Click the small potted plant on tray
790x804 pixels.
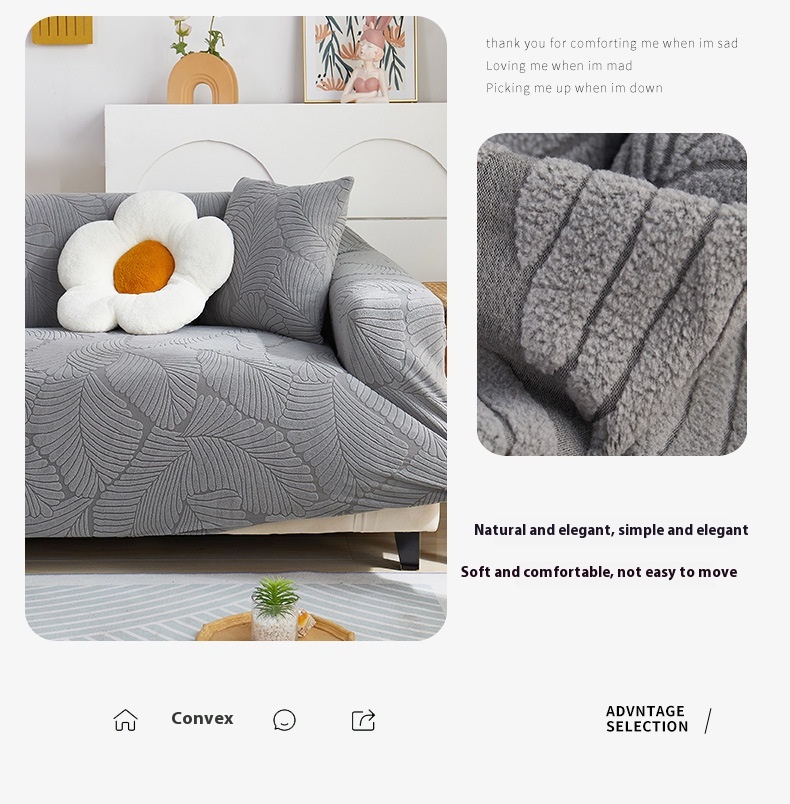click(x=275, y=608)
